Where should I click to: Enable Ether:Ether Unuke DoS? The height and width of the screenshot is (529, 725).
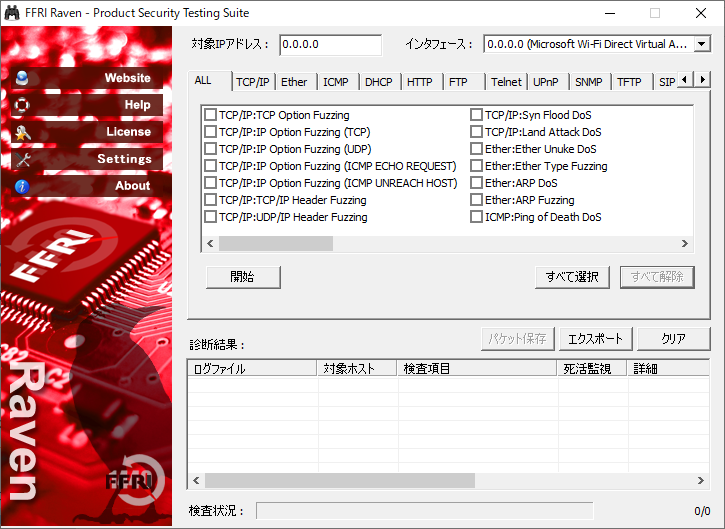(x=476, y=149)
